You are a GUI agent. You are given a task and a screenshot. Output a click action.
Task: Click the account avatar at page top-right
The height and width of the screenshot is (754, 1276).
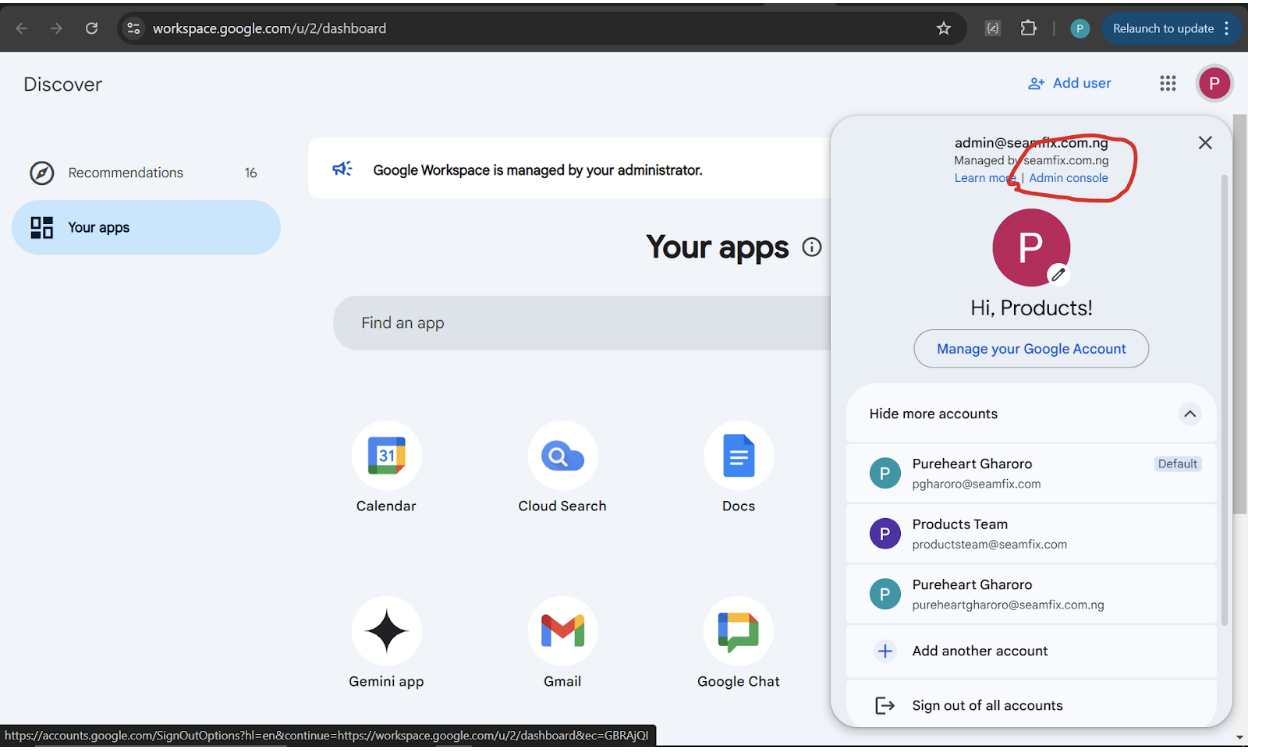click(x=1214, y=83)
